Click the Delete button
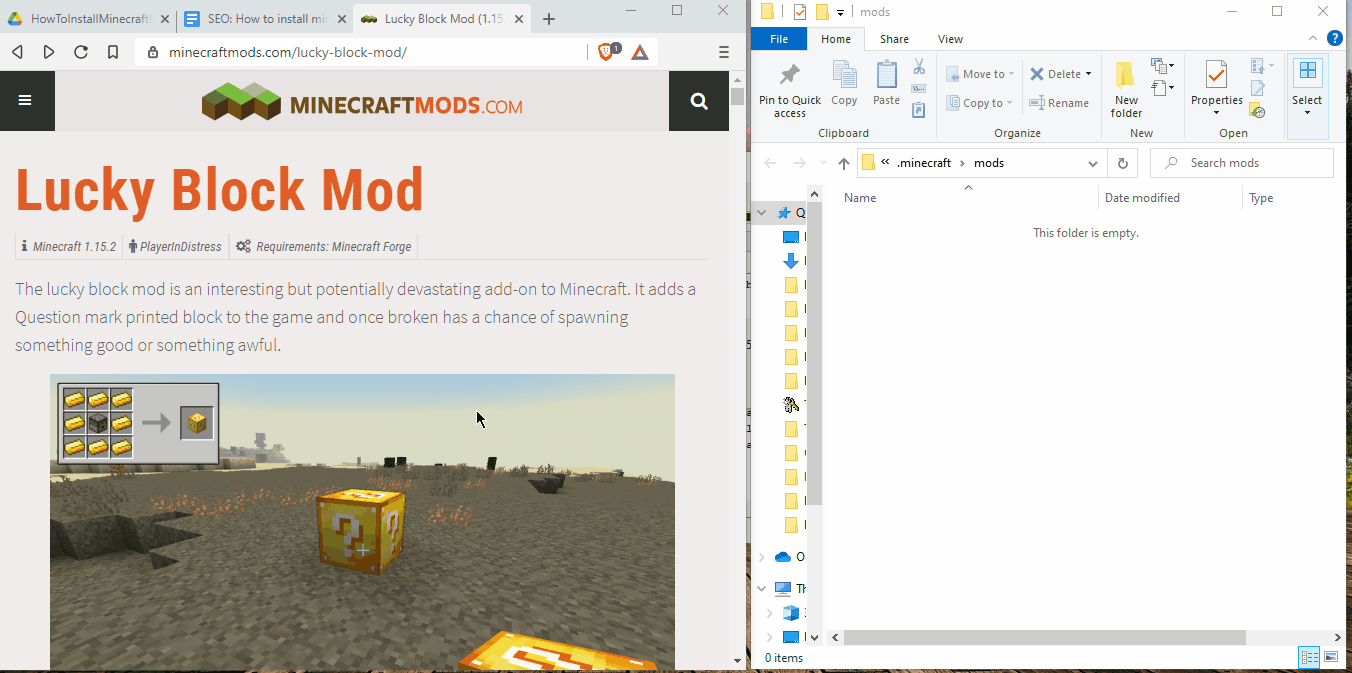 pyautogui.click(x=1055, y=74)
